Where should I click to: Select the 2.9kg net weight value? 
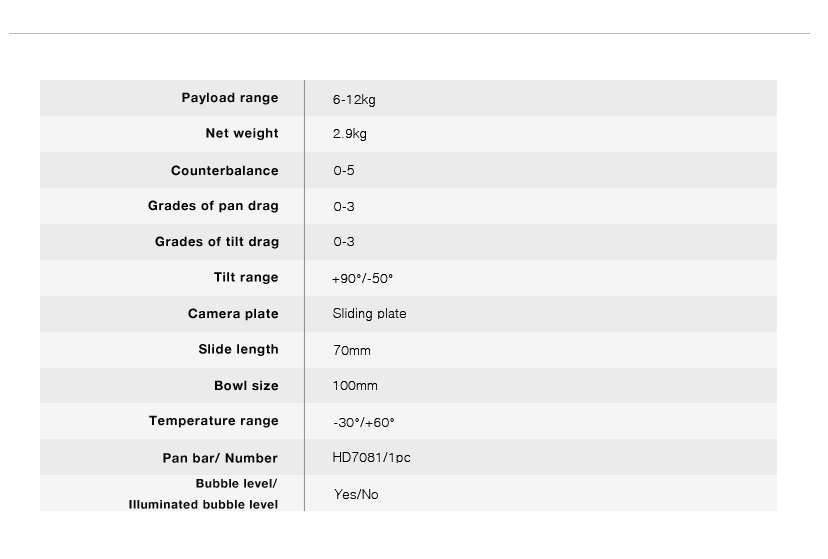[x=350, y=134]
